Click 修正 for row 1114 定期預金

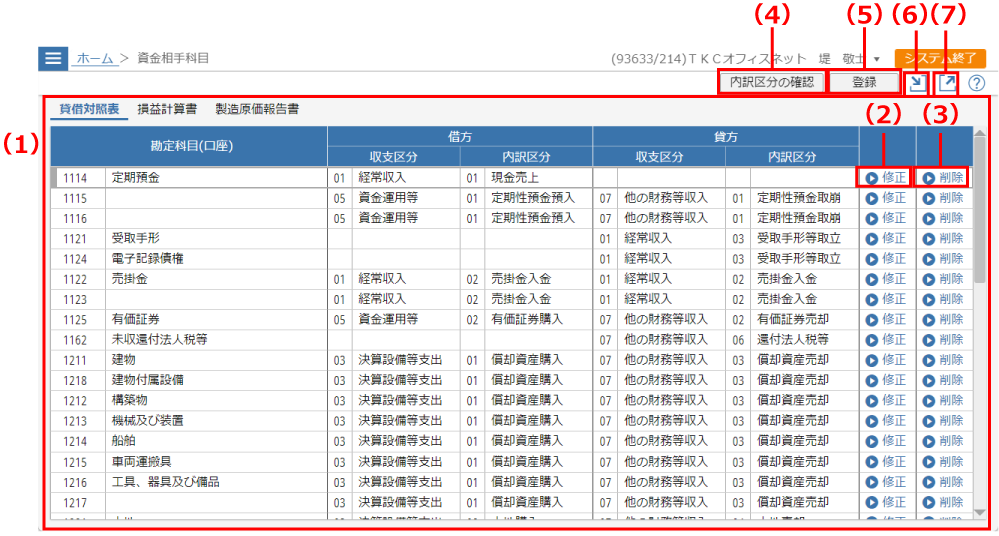click(x=886, y=178)
